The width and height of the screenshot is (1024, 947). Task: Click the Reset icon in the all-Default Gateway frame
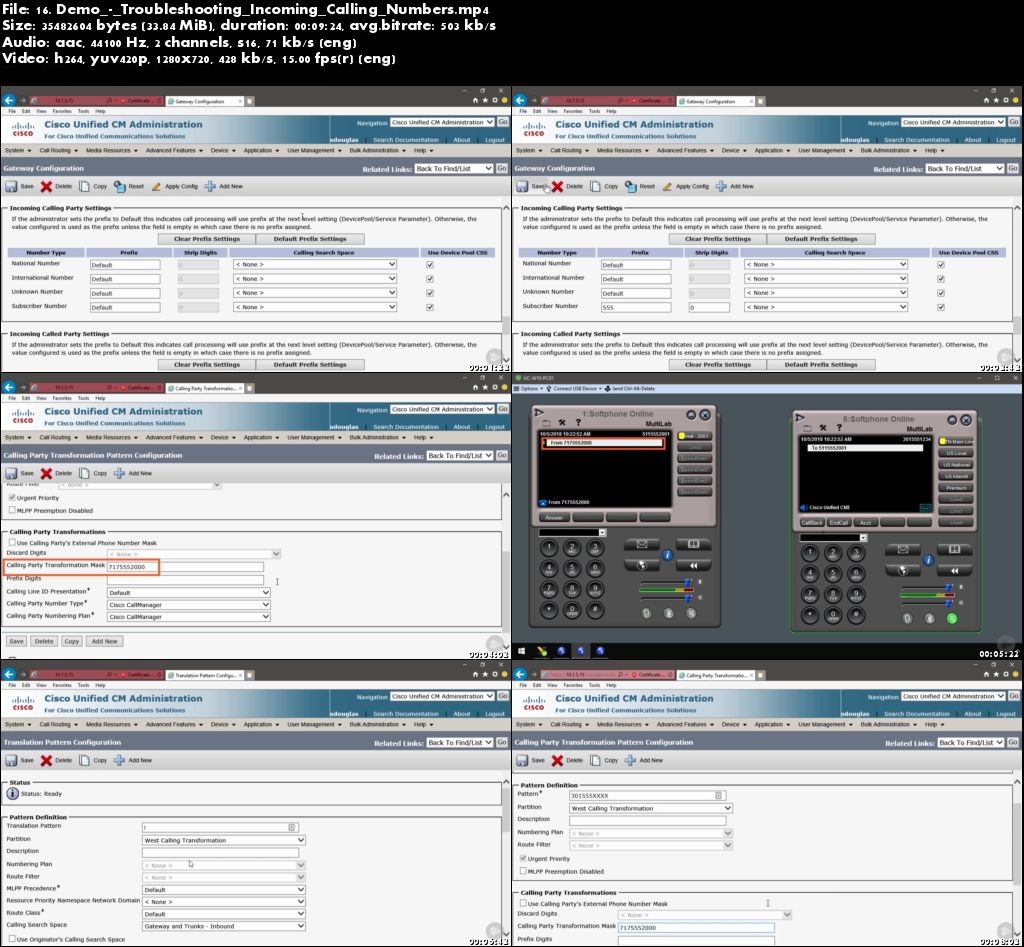pos(120,186)
